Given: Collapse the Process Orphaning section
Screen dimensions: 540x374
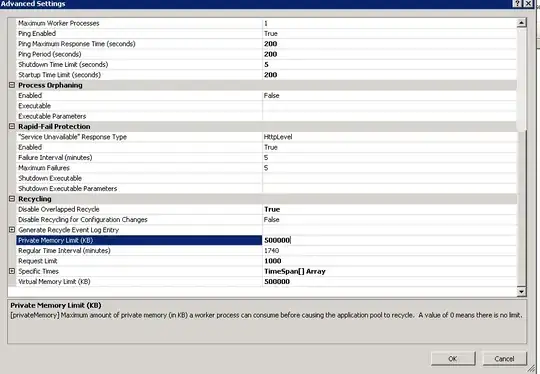Looking at the screenshot, I should [x=12, y=85].
